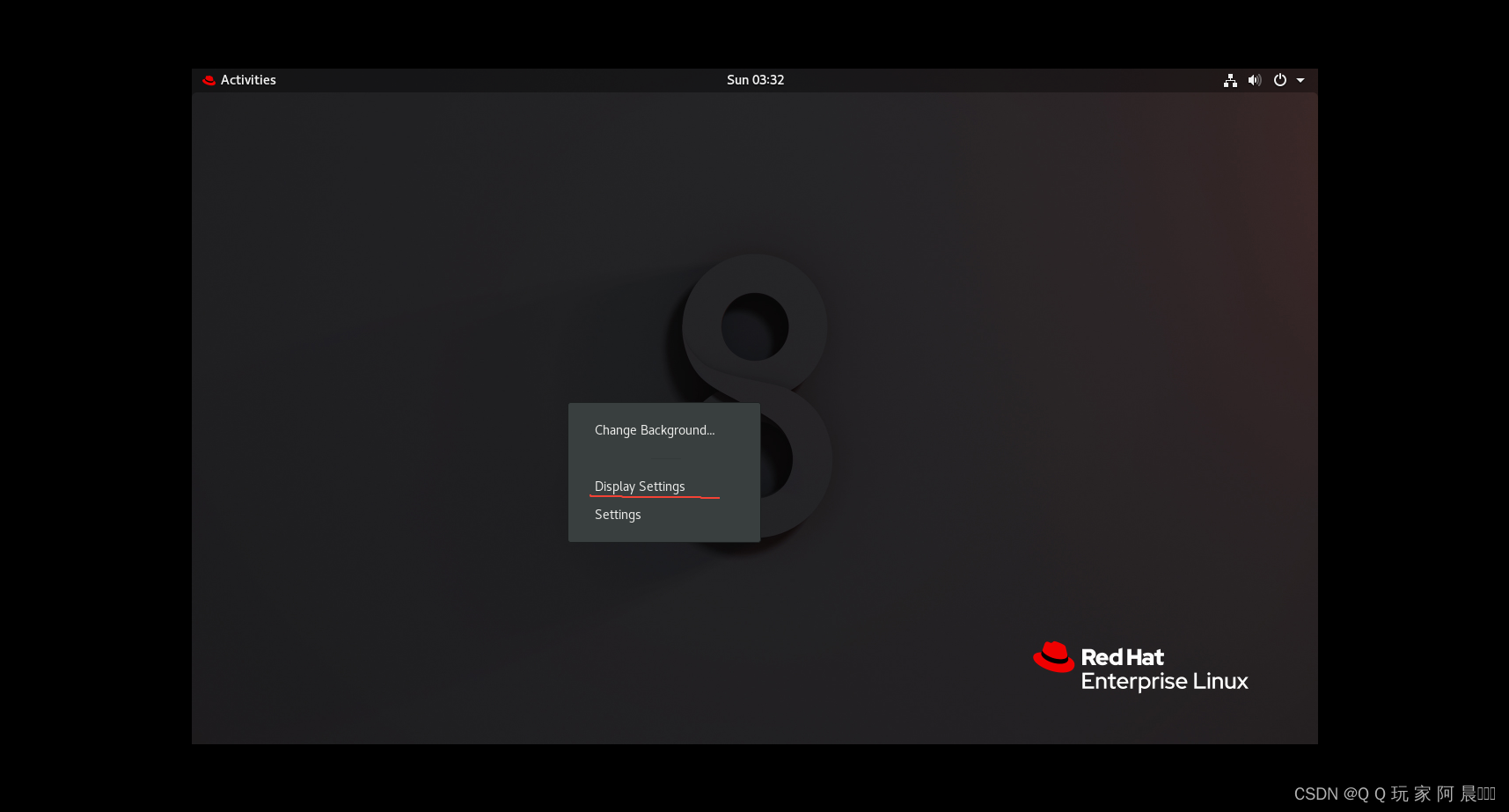Click the Sun 03:32 clock to open calendar
Screen dimensions: 1509x812
coord(755,79)
